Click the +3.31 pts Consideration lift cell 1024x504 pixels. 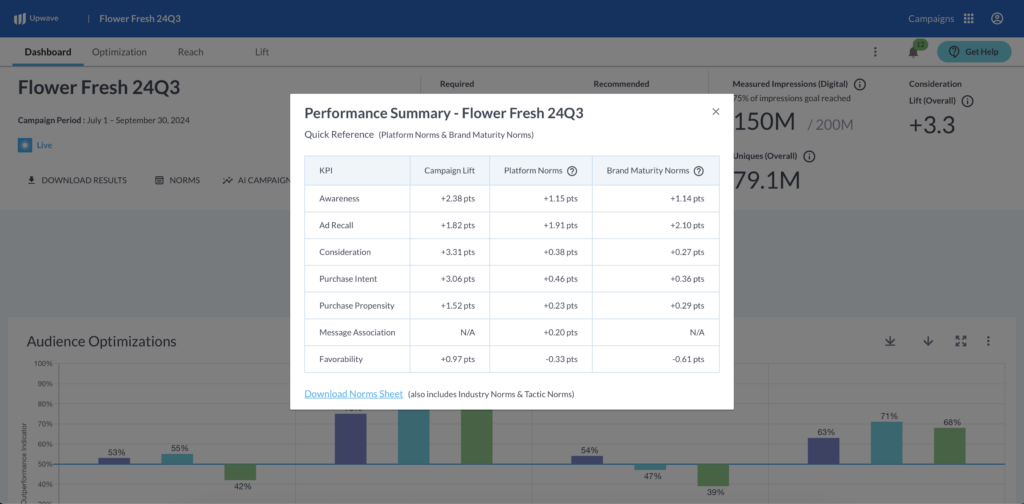pos(449,252)
